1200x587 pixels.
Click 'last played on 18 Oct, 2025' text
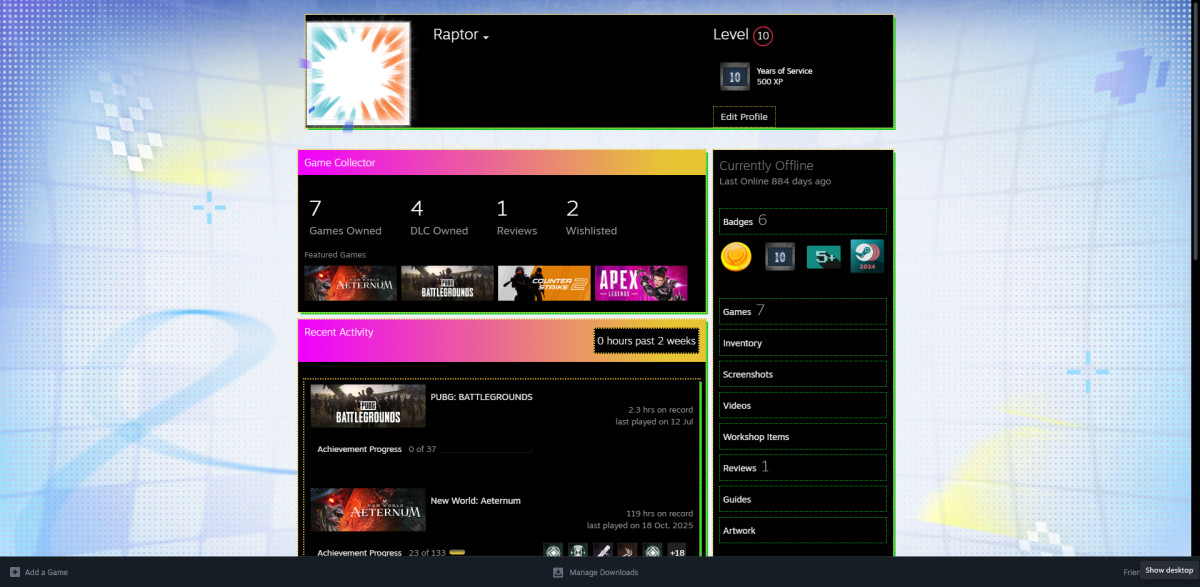click(x=640, y=525)
